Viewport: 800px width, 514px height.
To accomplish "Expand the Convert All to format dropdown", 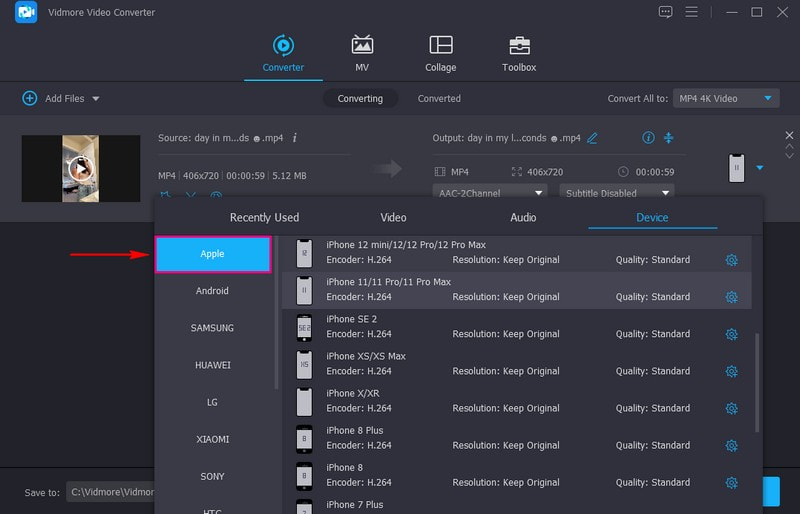I will tap(726, 98).
